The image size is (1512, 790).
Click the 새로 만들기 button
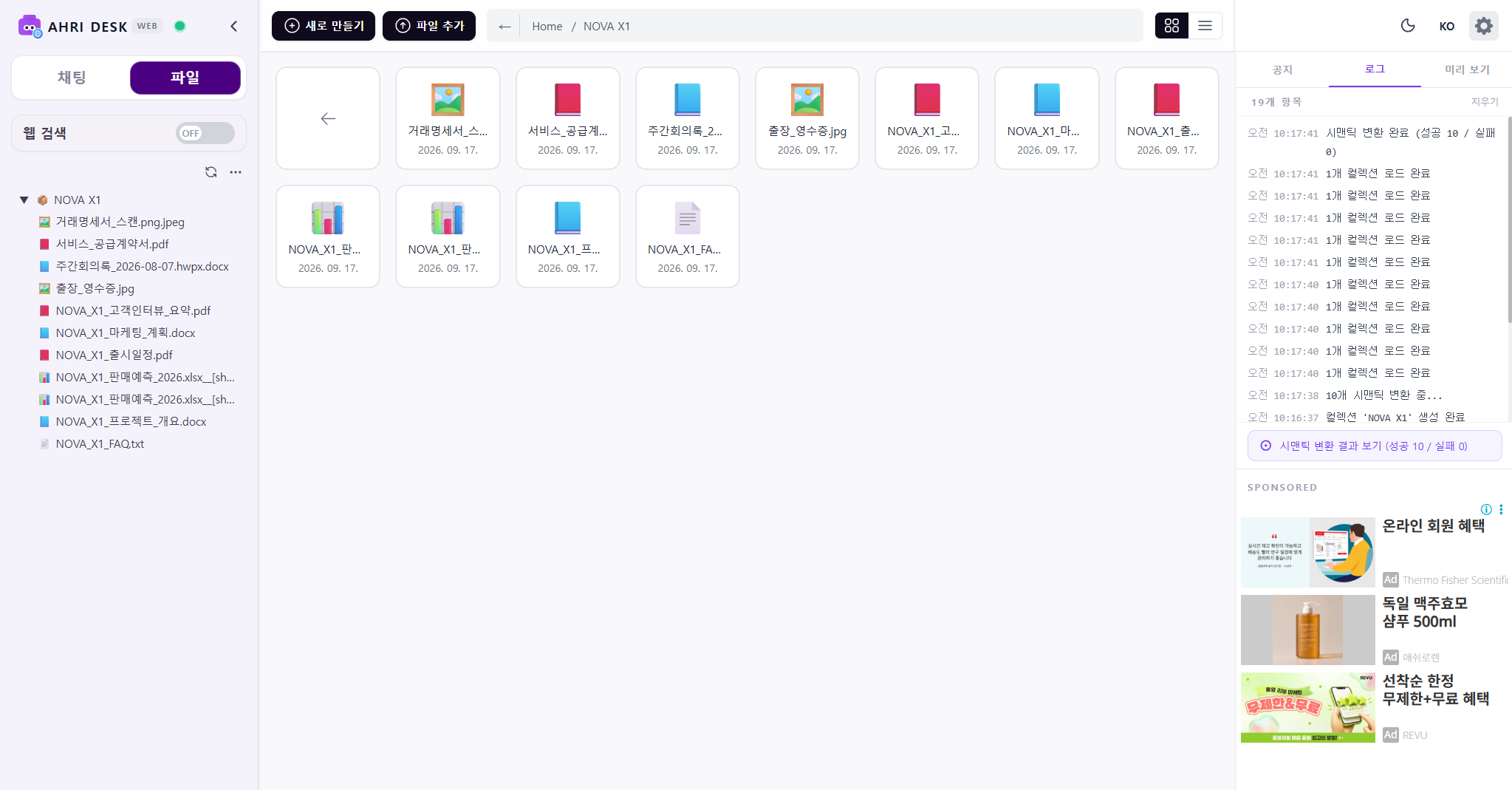click(324, 26)
